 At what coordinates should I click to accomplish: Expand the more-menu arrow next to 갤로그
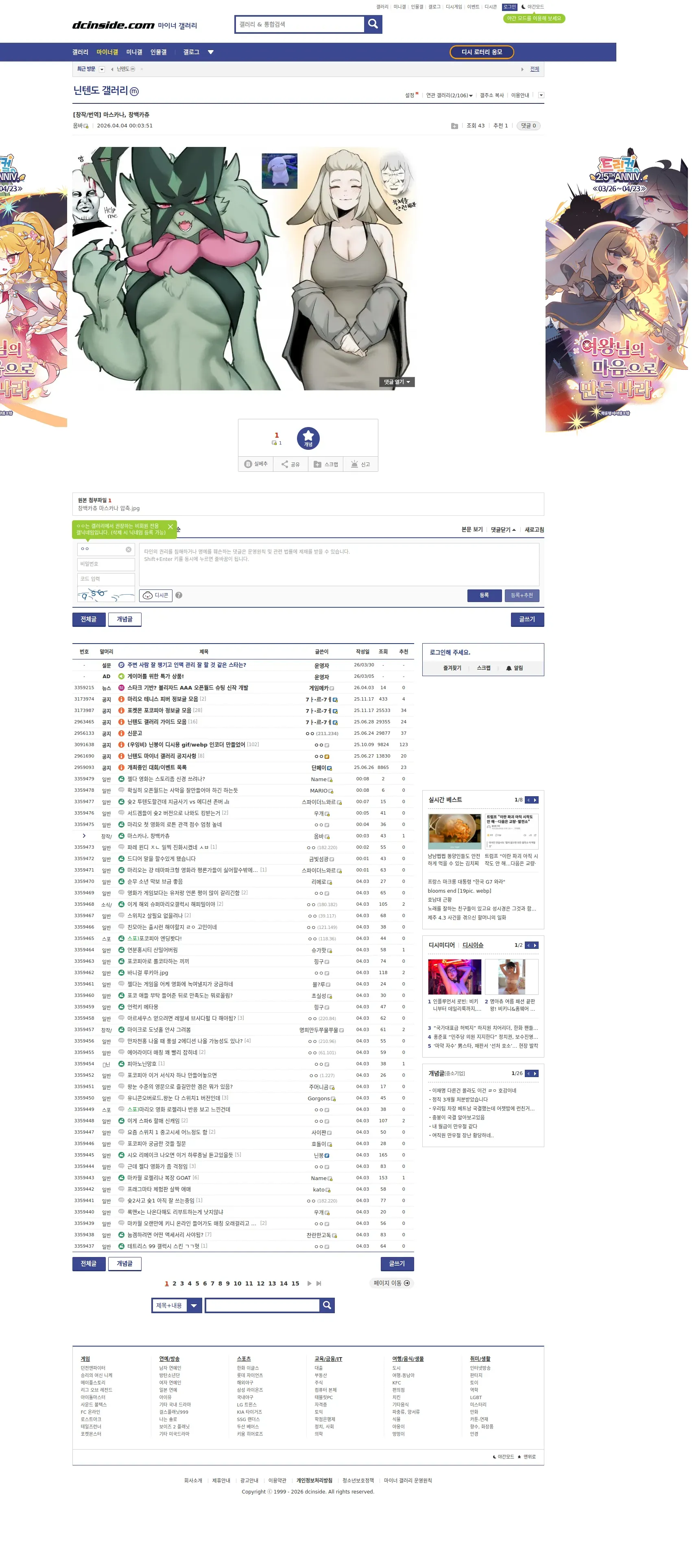click(210, 53)
